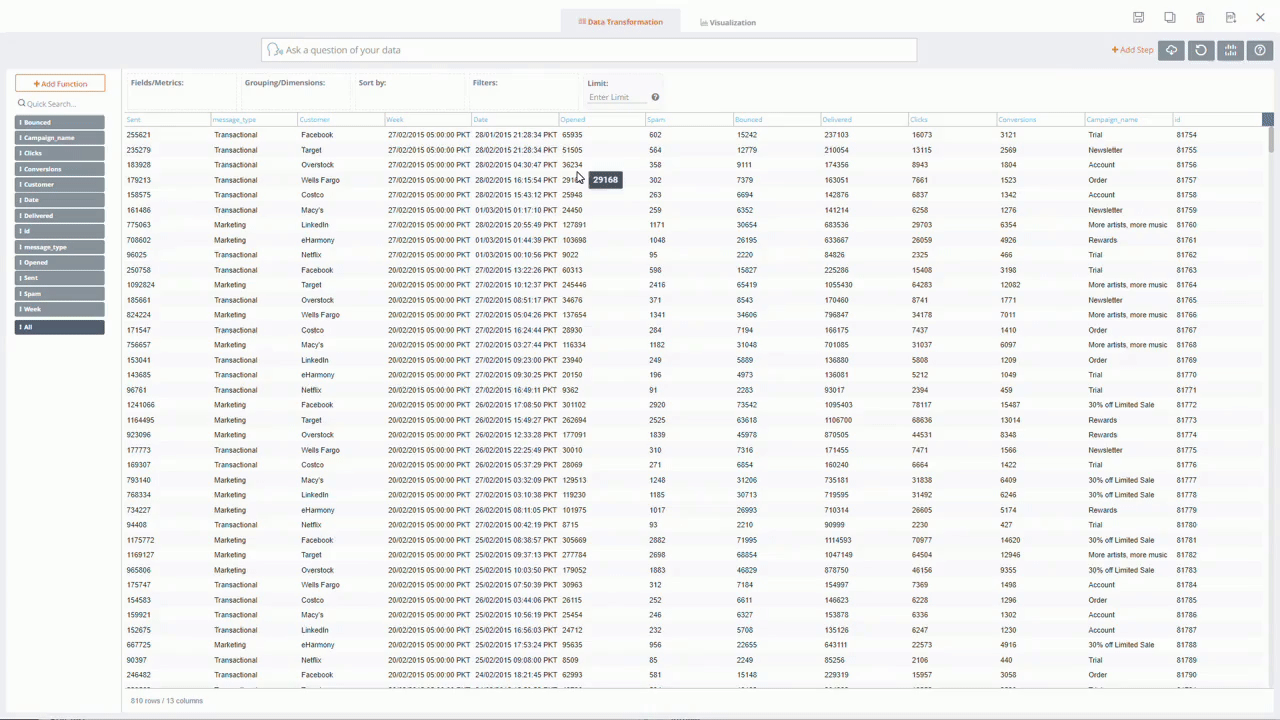The height and width of the screenshot is (720, 1280).
Task: Click the Enter Limit input field
Action: coord(617,97)
